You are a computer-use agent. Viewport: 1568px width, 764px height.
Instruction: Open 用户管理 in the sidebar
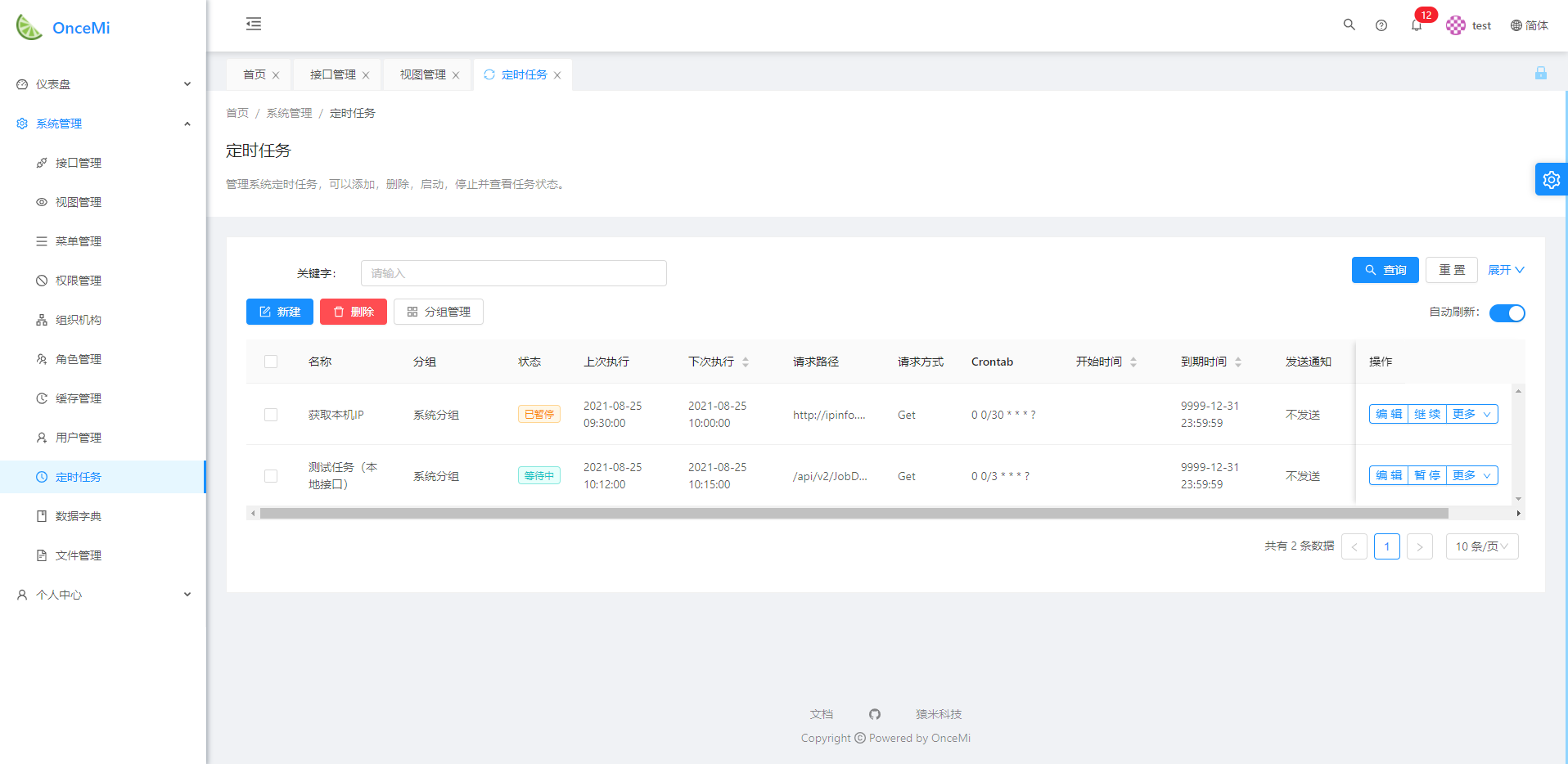[79, 438]
